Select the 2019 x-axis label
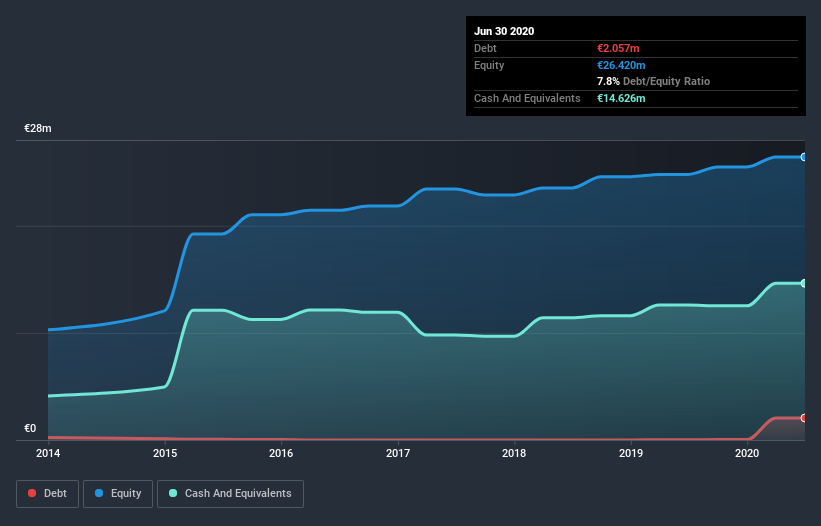This screenshot has height=526, width=821. pyautogui.click(x=631, y=453)
